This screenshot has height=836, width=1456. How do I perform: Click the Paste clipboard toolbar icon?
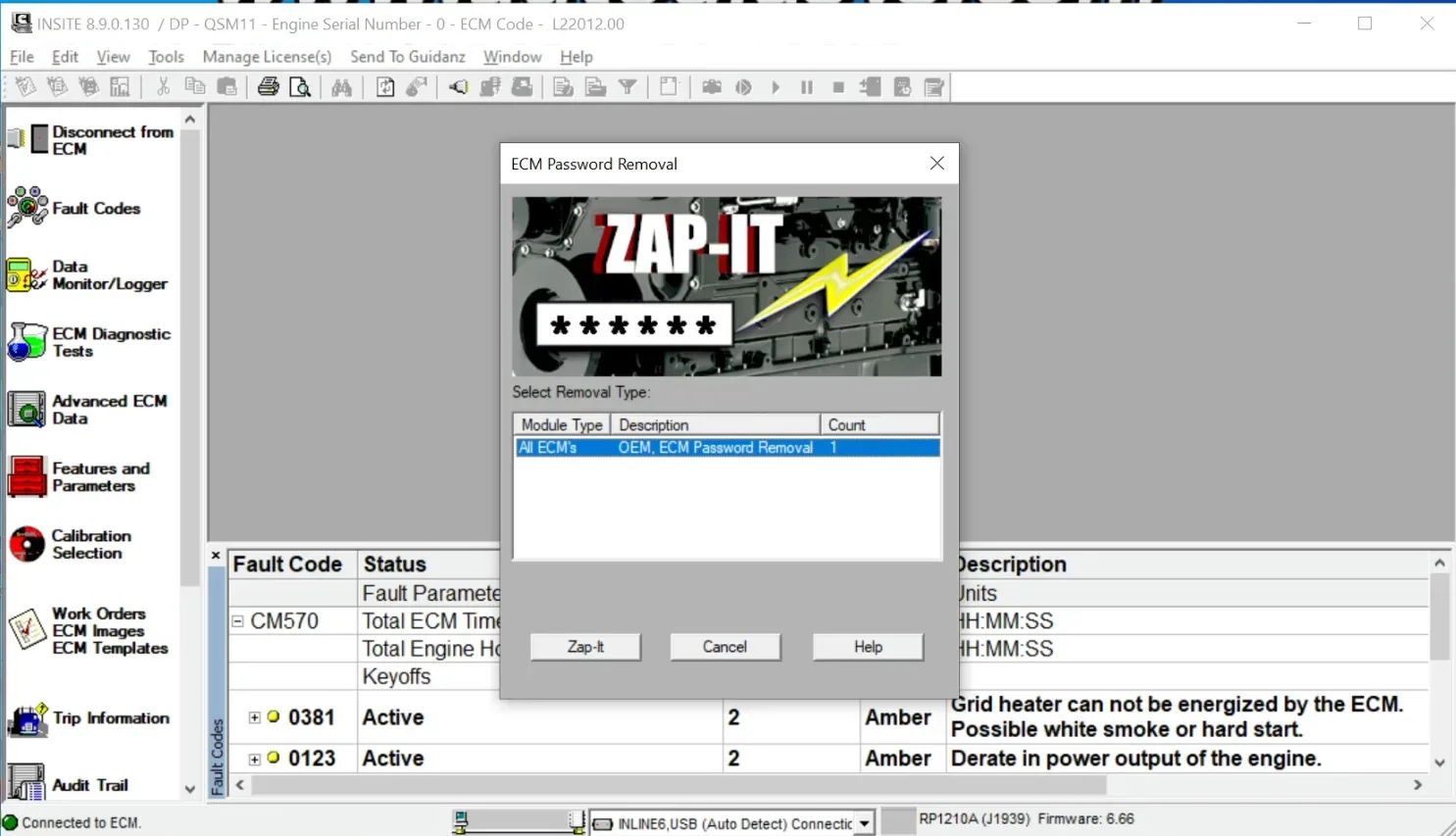[226, 87]
